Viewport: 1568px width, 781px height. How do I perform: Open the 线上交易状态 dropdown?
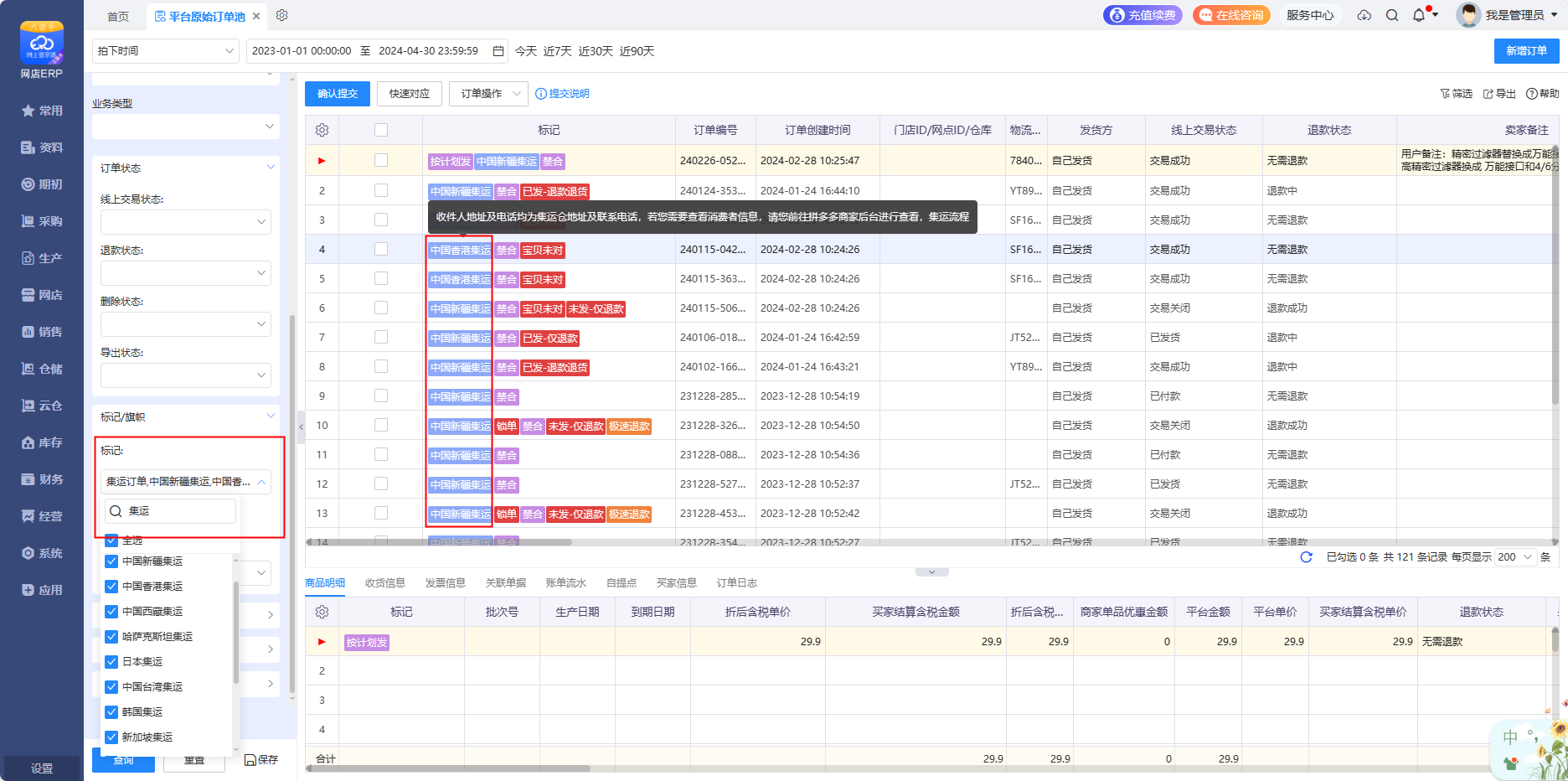(186, 222)
